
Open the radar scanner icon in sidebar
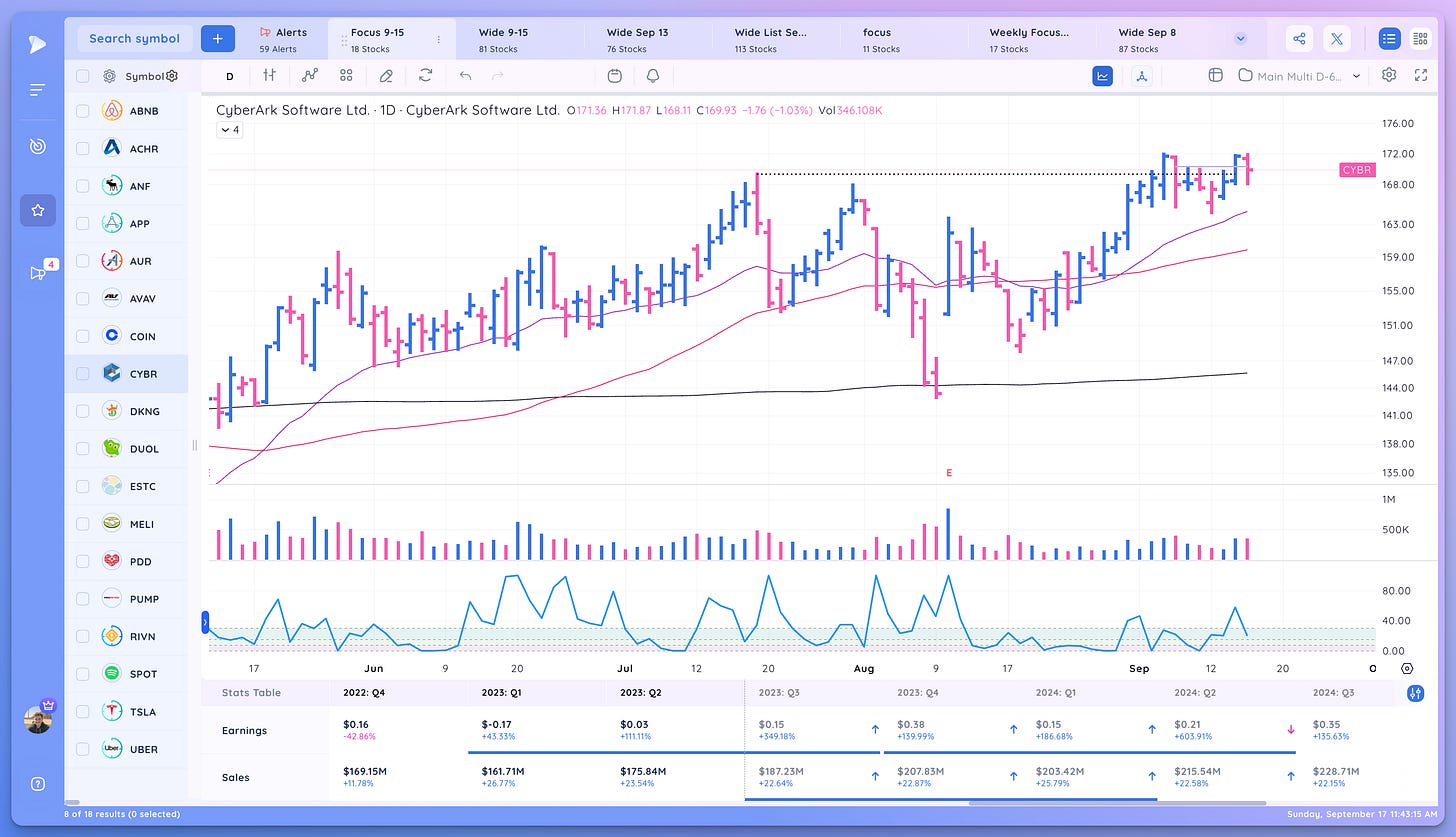click(37, 146)
